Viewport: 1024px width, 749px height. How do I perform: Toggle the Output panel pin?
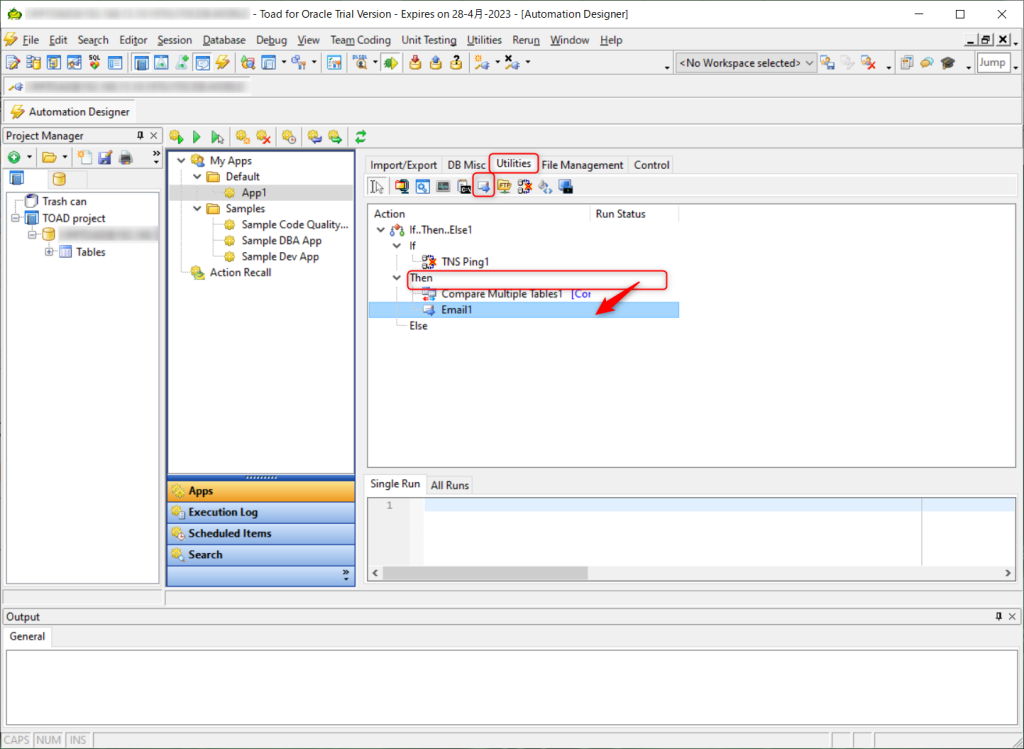[x=999, y=616]
